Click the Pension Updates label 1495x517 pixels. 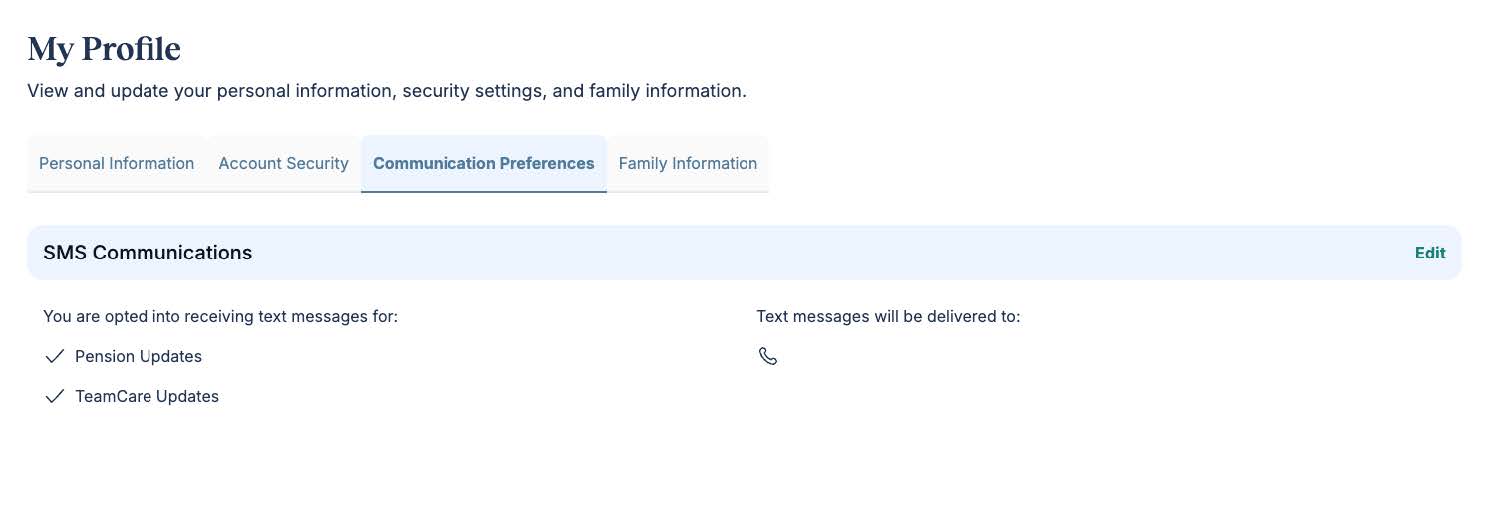[x=138, y=356]
